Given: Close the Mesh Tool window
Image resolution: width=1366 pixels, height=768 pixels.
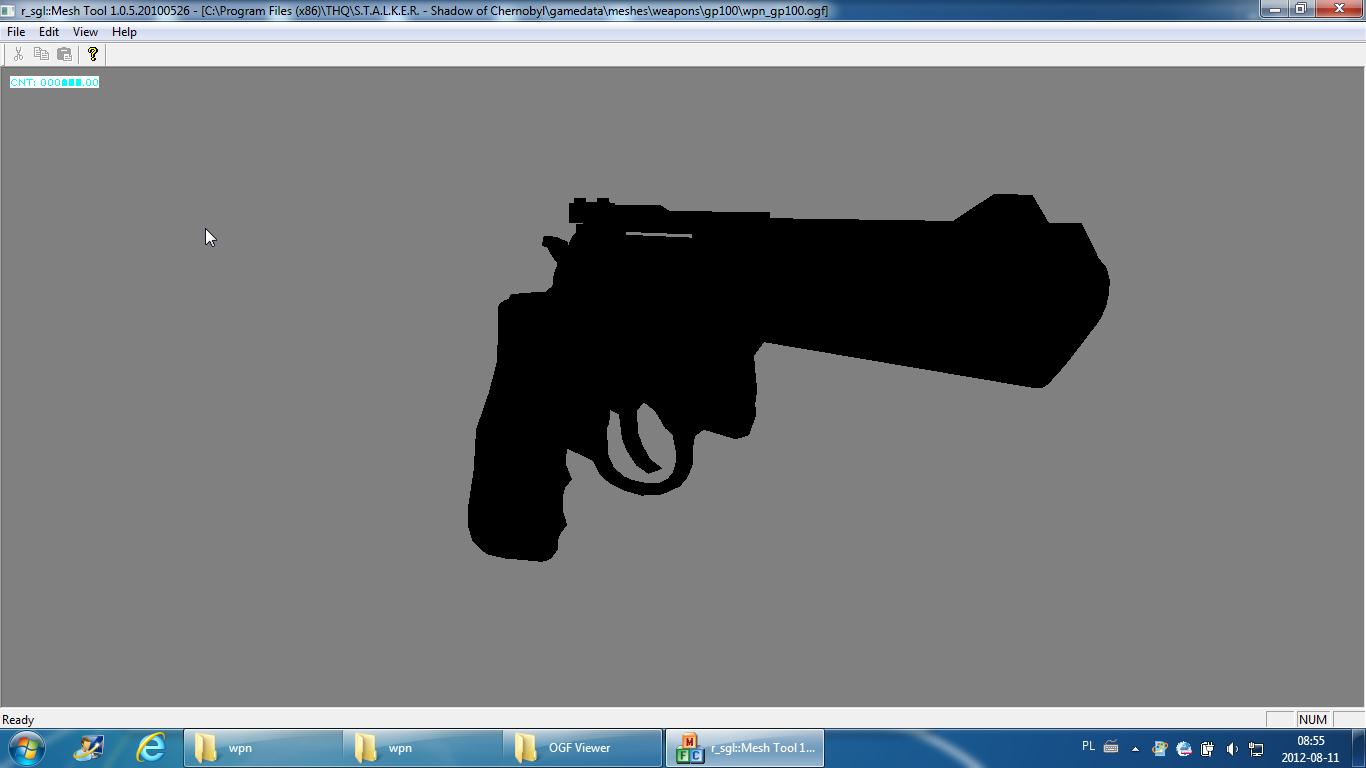Looking at the screenshot, I should 1339,9.
